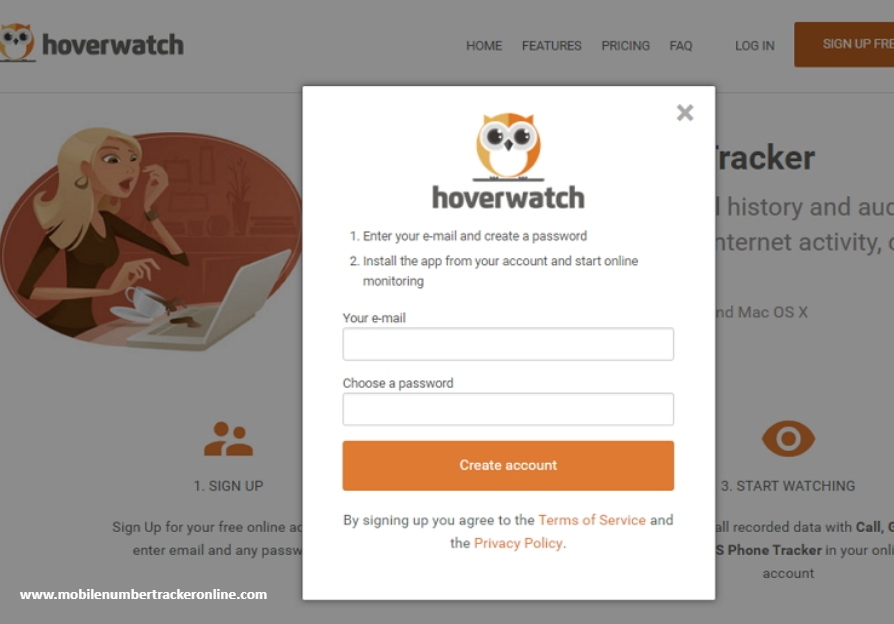Close the sign-up dialog with the X
Image resolution: width=894 pixels, height=624 pixels.
(685, 113)
